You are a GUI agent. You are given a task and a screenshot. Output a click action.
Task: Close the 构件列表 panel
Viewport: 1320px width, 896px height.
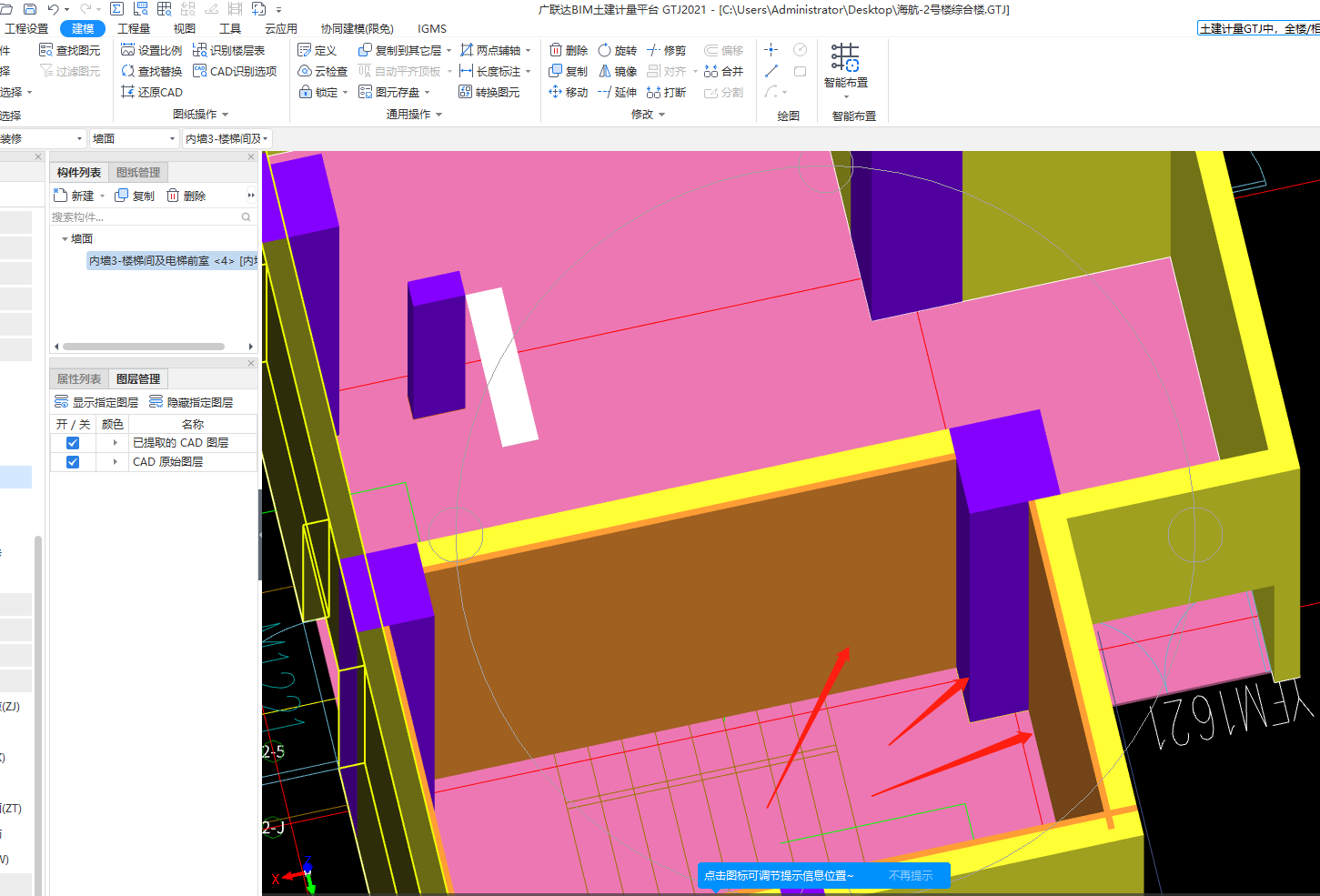[x=251, y=156]
